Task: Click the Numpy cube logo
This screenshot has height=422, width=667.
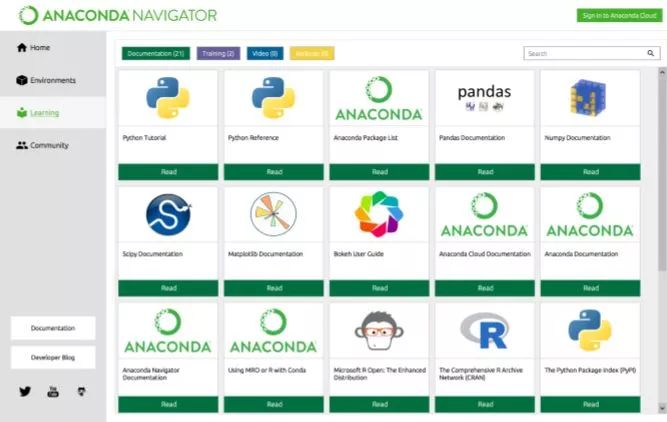Action: 589,97
